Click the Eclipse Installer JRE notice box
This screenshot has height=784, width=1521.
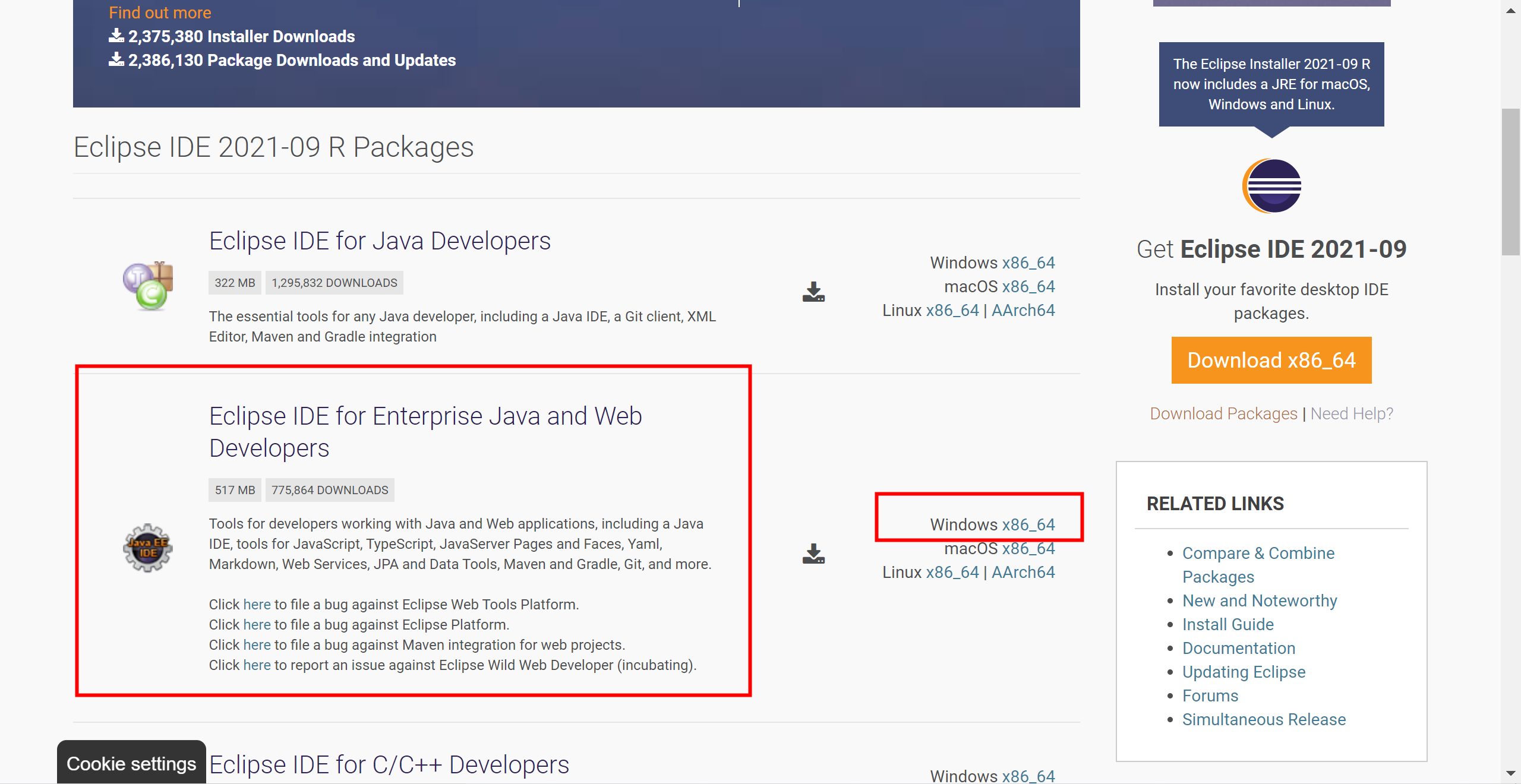coord(1271,84)
